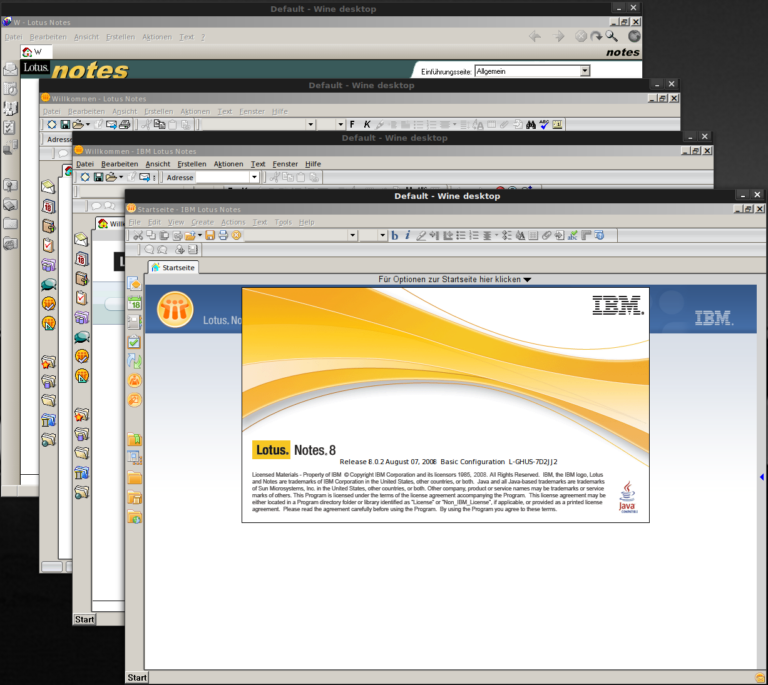Click Copy icon in Startseite window toolbar

click(x=151, y=236)
